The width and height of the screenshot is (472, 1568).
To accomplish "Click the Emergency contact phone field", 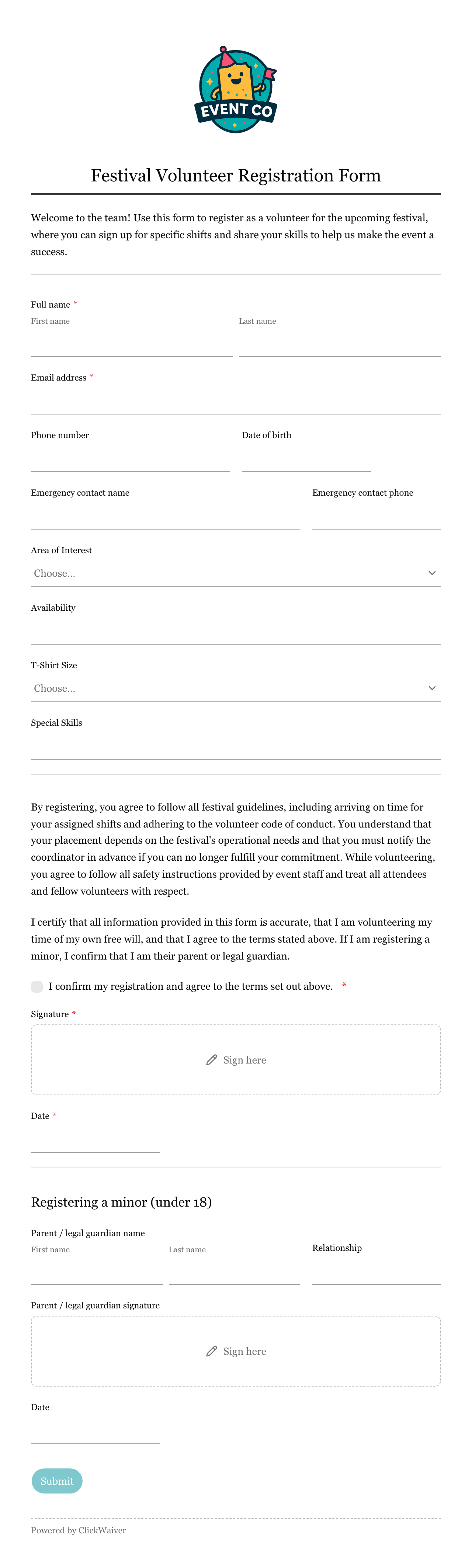I will pyautogui.click(x=376, y=516).
